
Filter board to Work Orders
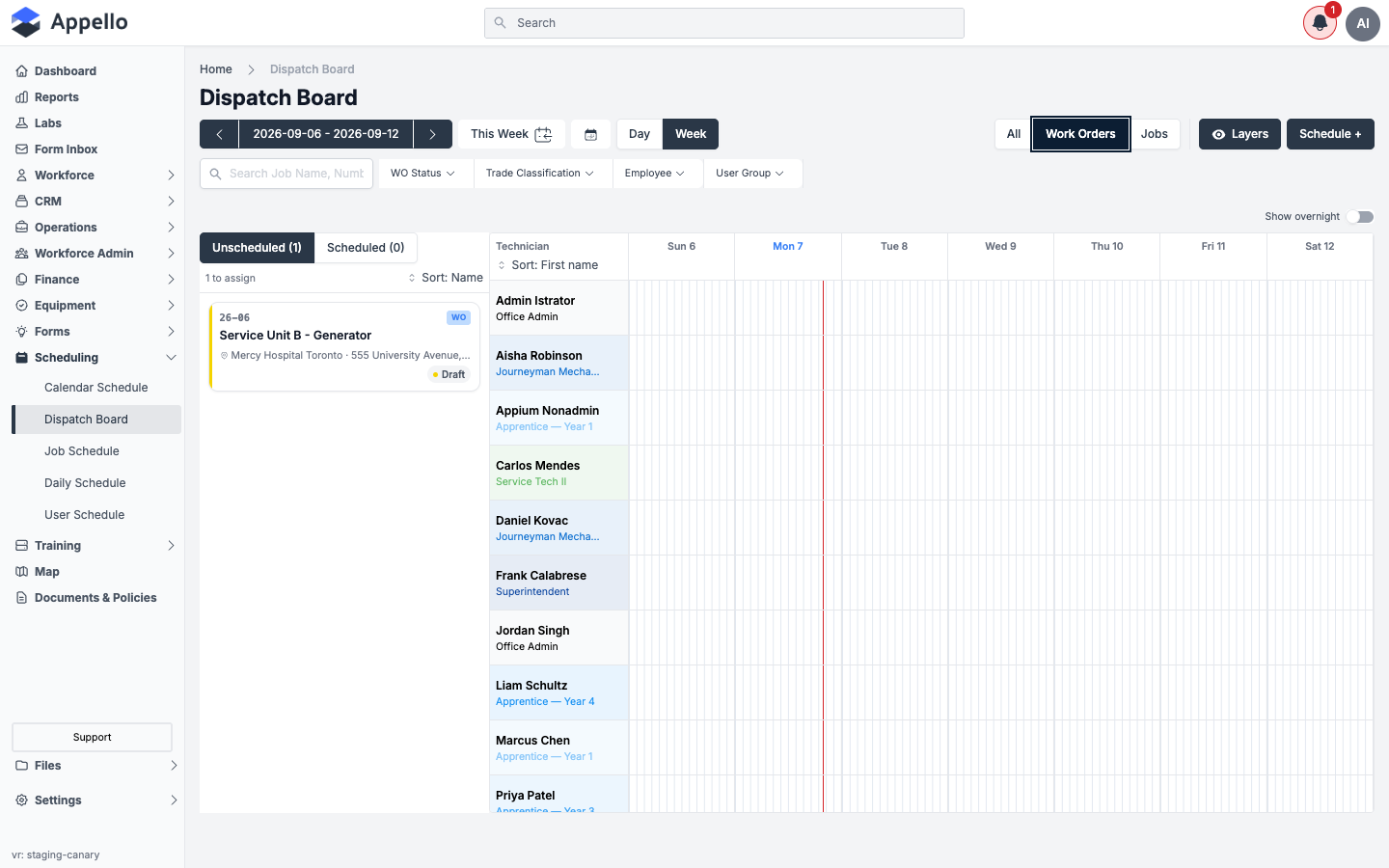coord(1080,134)
